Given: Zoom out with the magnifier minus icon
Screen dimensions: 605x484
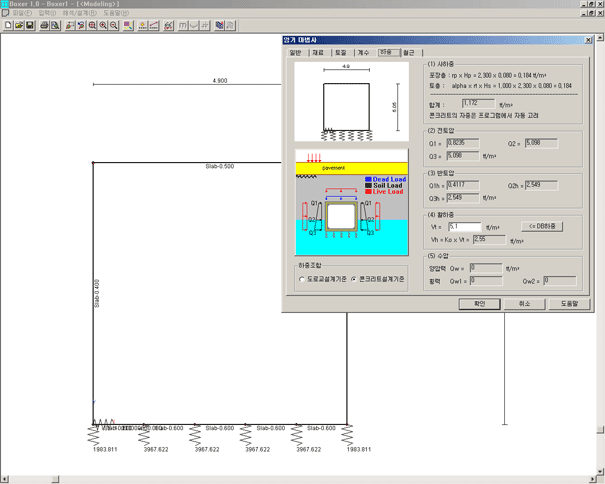Looking at the screenshot, I should coord(114,25).
